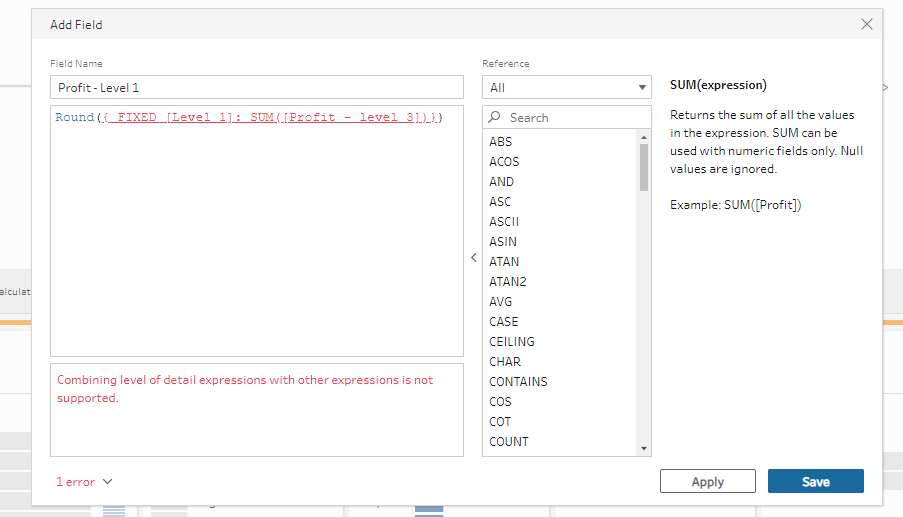
Task: Select the COS function
Action: (x=500, y=402)
